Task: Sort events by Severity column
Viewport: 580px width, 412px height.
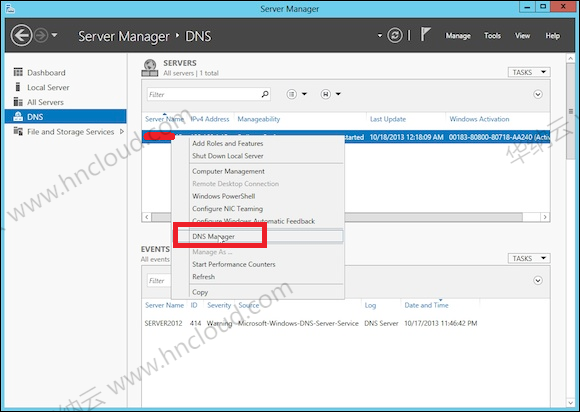Action: (x=219, y=305)
